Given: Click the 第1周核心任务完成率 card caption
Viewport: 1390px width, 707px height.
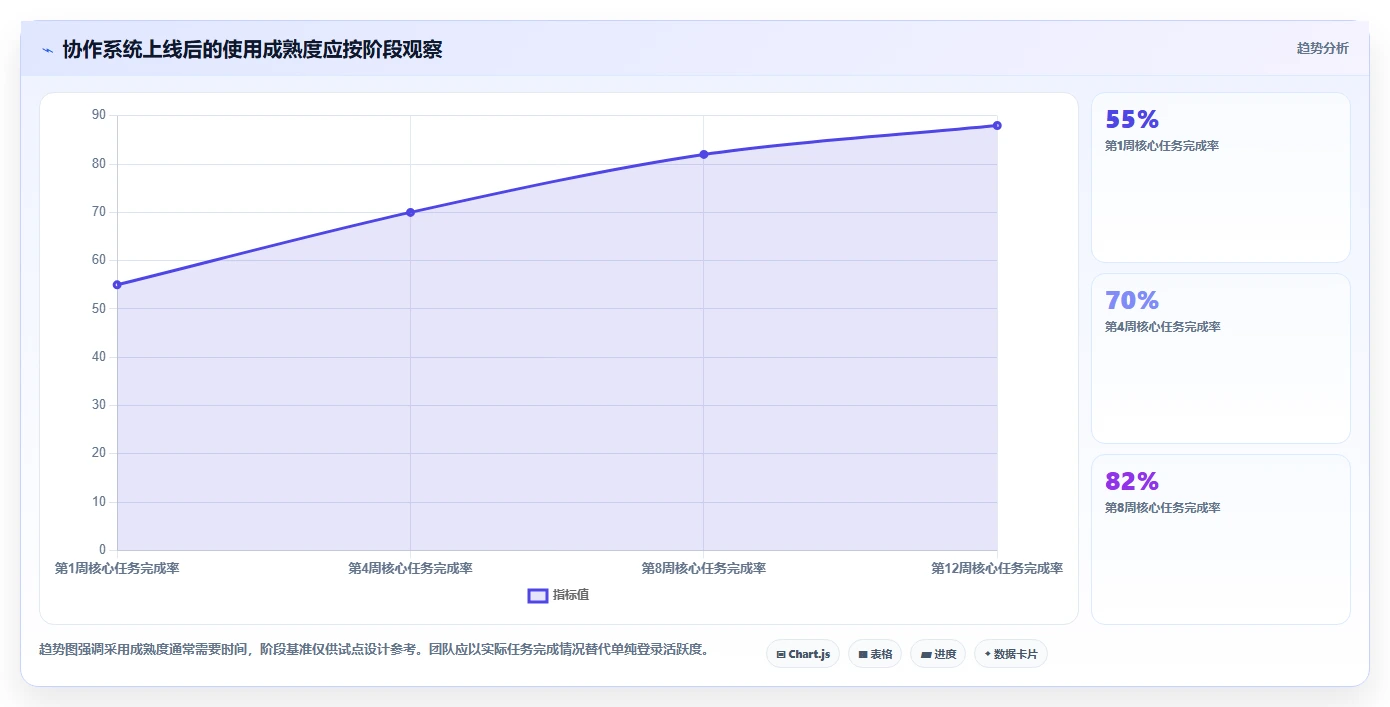Looking at the screenshot, I should (1162, 146).
